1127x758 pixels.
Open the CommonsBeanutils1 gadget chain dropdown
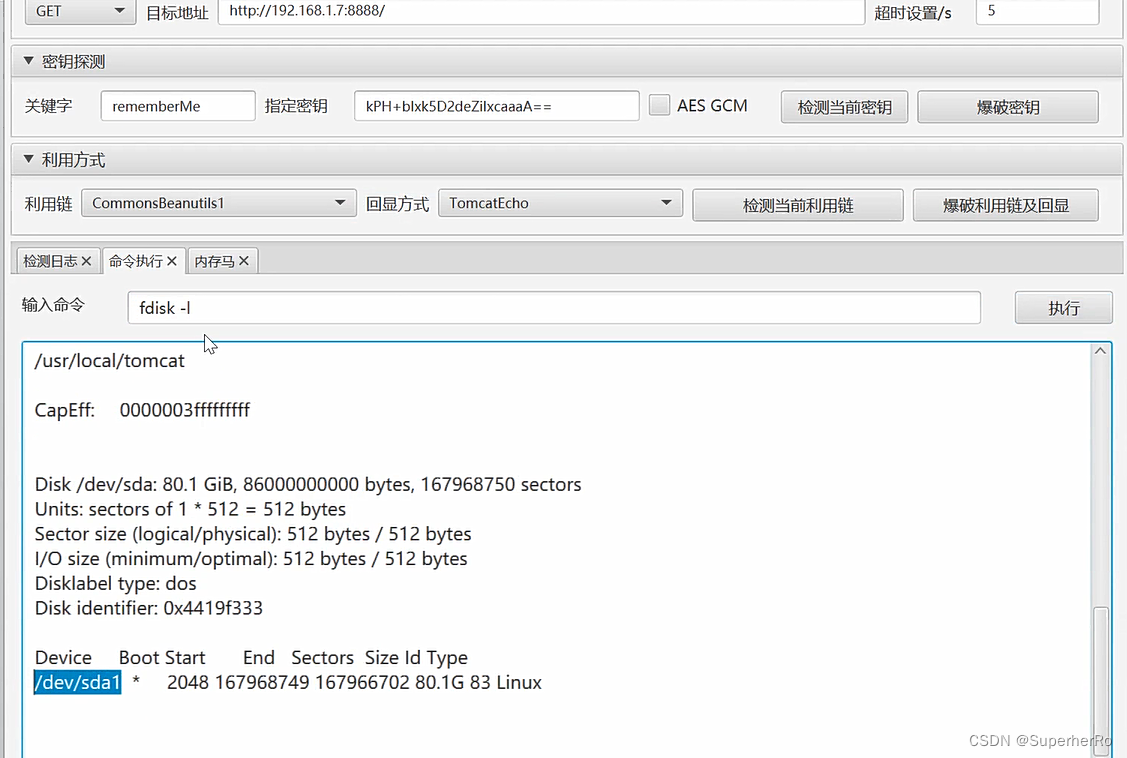coord(218,203)
